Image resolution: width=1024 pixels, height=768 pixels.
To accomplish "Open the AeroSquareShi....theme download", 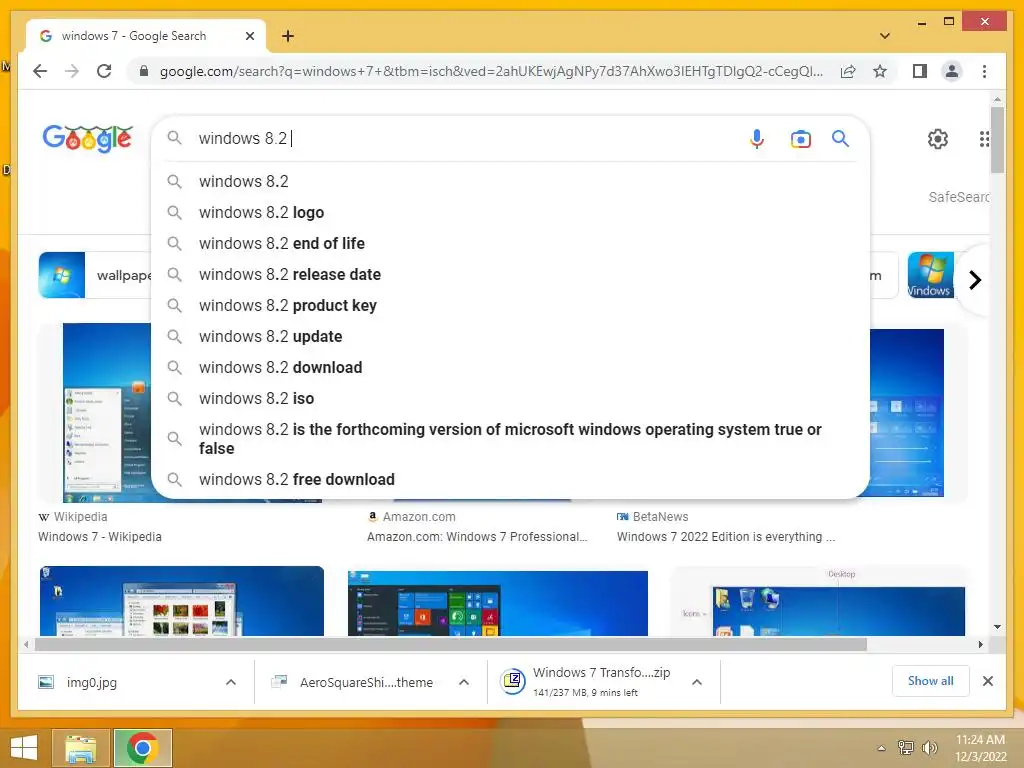I will coord(353,682).
